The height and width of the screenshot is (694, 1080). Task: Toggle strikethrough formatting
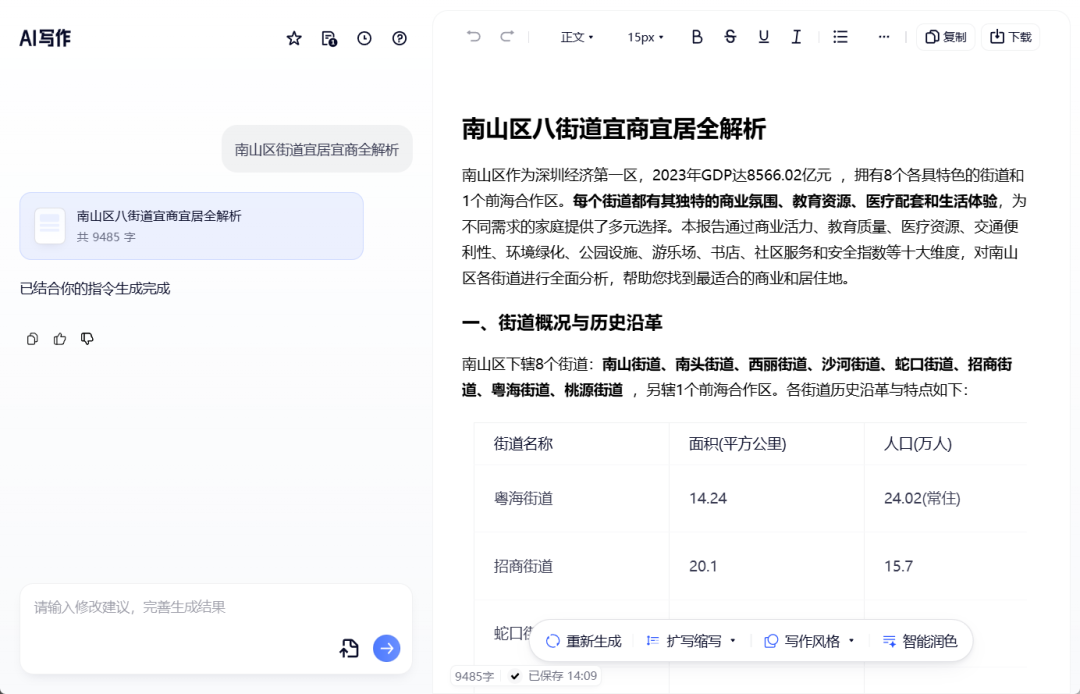[730, 37]
